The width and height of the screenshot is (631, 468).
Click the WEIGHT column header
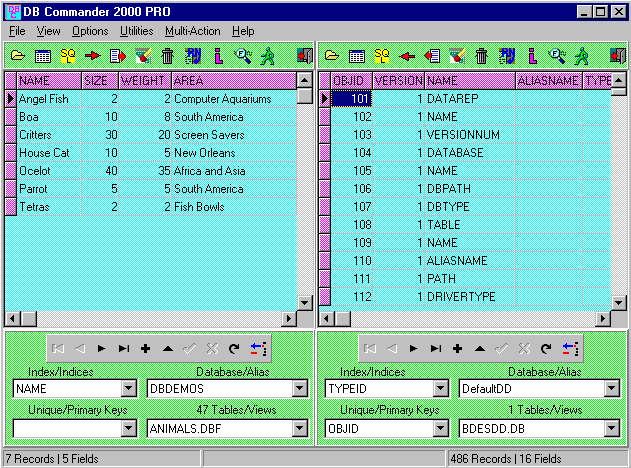[145, 81]
